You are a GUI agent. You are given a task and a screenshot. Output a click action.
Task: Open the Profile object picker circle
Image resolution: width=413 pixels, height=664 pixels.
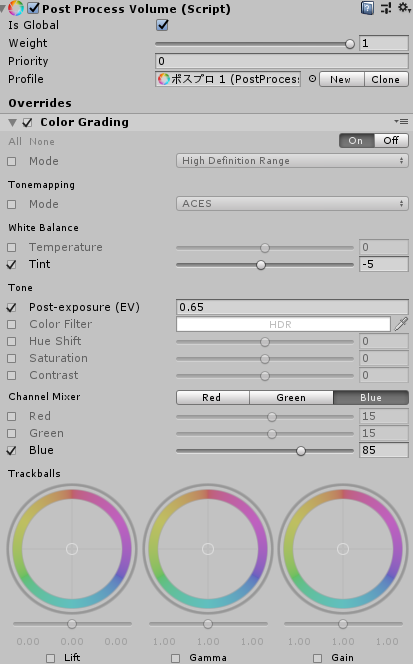(312, 79)
